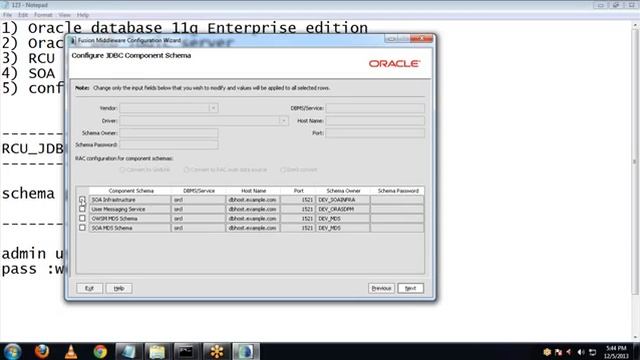Click the network tray icon beside the clock
640x360 pixels.
click(593, 352)
